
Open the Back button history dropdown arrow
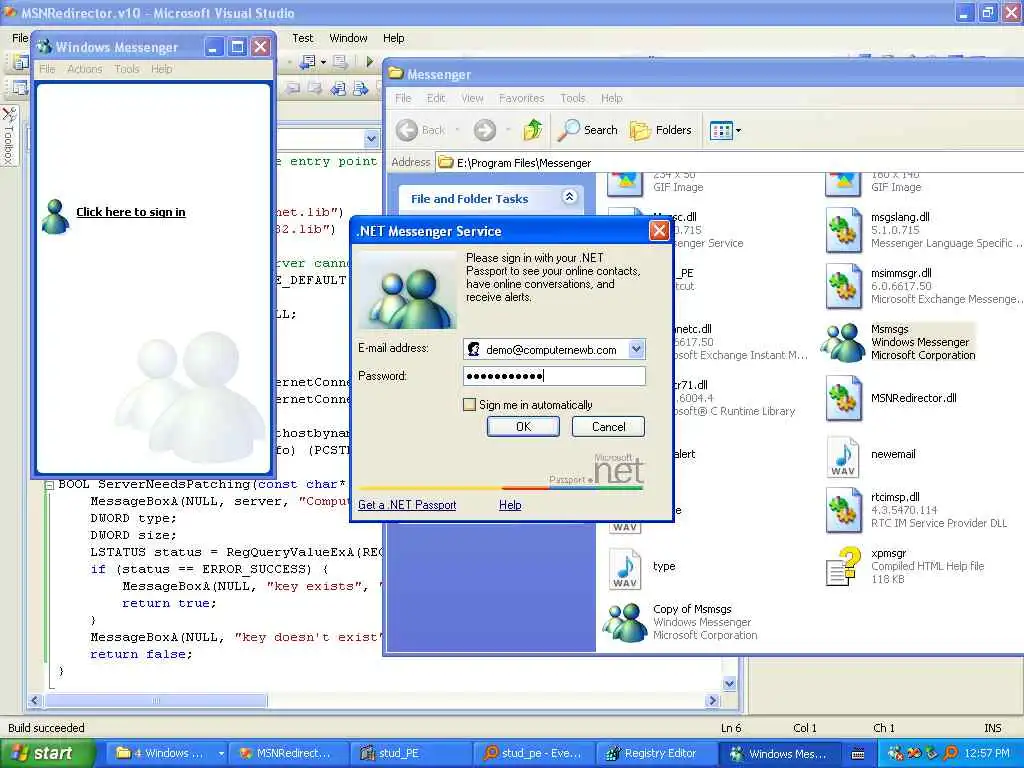click(x=457, y=130)
